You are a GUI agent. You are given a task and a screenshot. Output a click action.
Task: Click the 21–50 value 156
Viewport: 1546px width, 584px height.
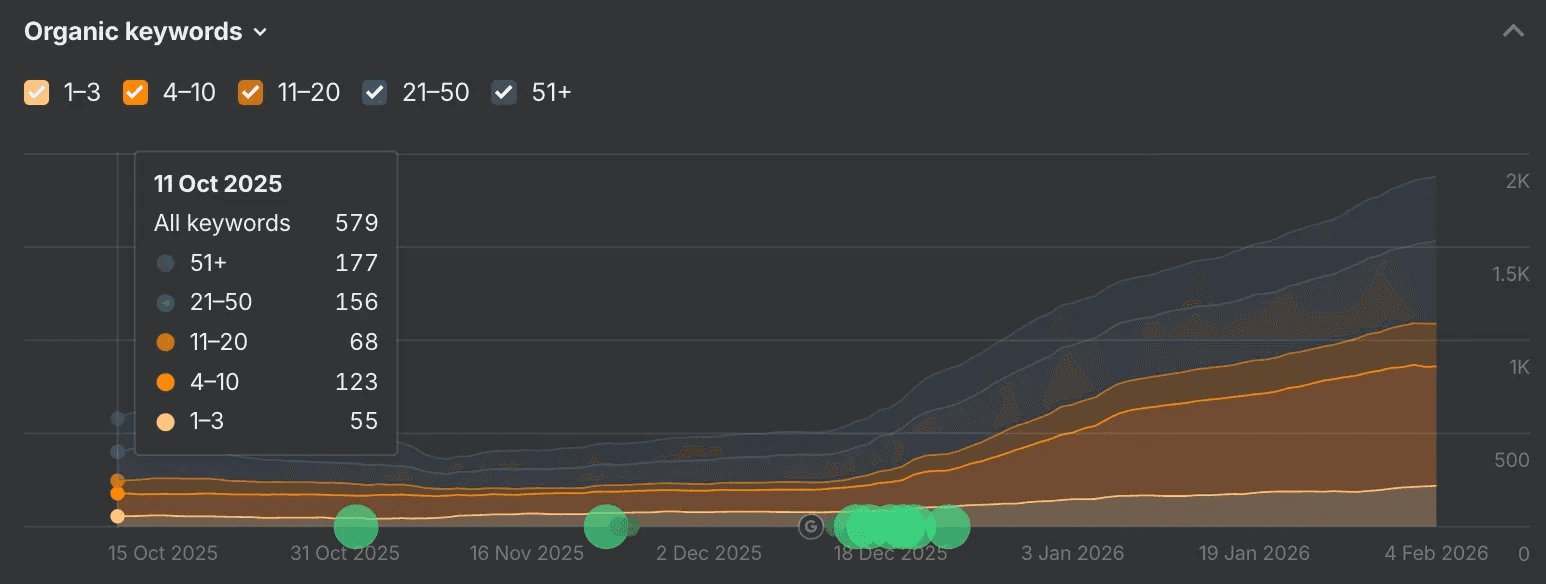pyautogui.click(x=357, y=302)
